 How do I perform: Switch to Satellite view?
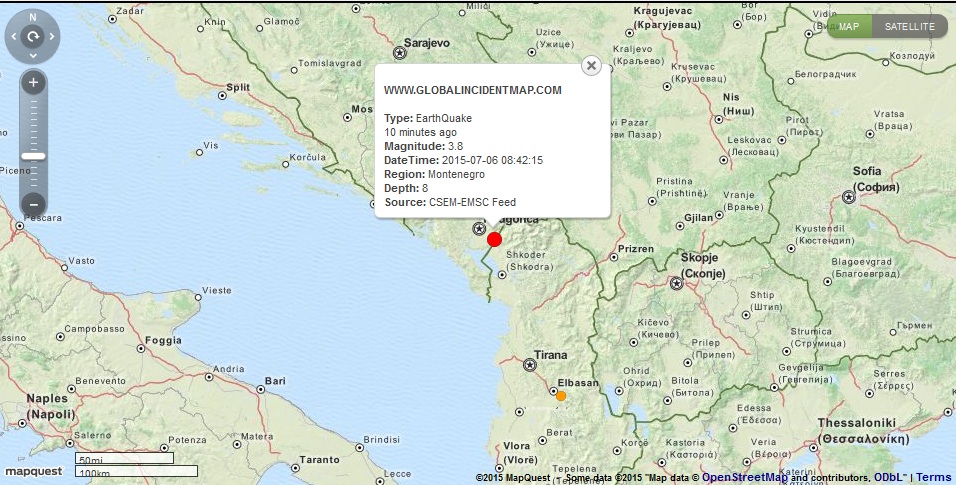[910, 26]
